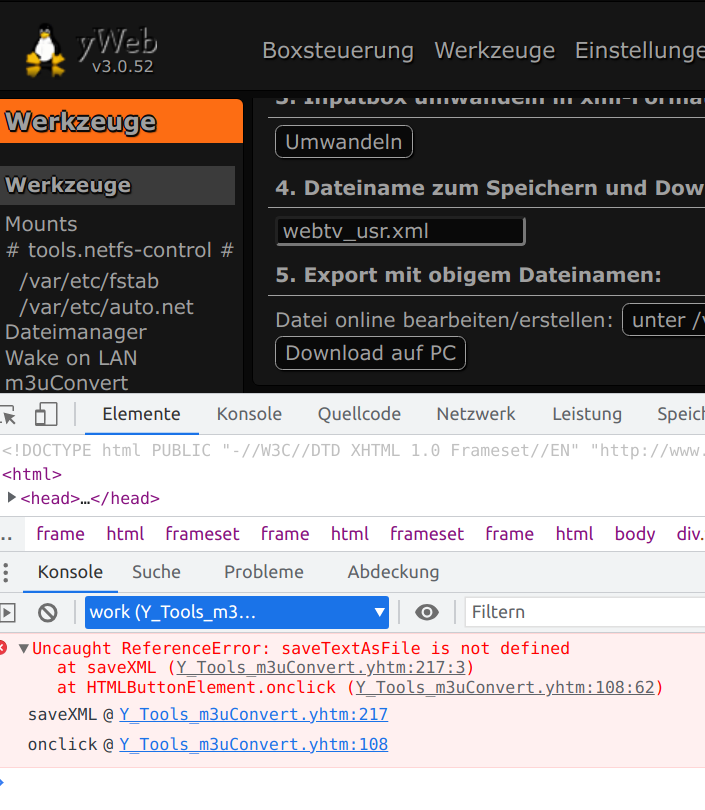Switch to the Netzwerk tab
The height and width of the screenshot is (810, 705).
point(476,414)
